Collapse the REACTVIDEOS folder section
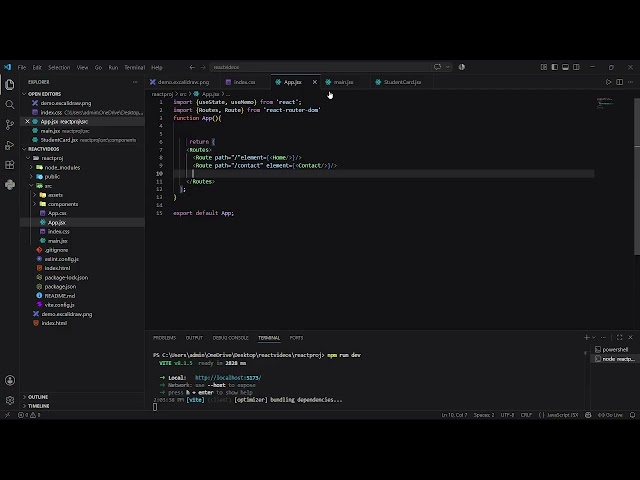This screenshot has height=480, width=640. (x=82, y=149)
